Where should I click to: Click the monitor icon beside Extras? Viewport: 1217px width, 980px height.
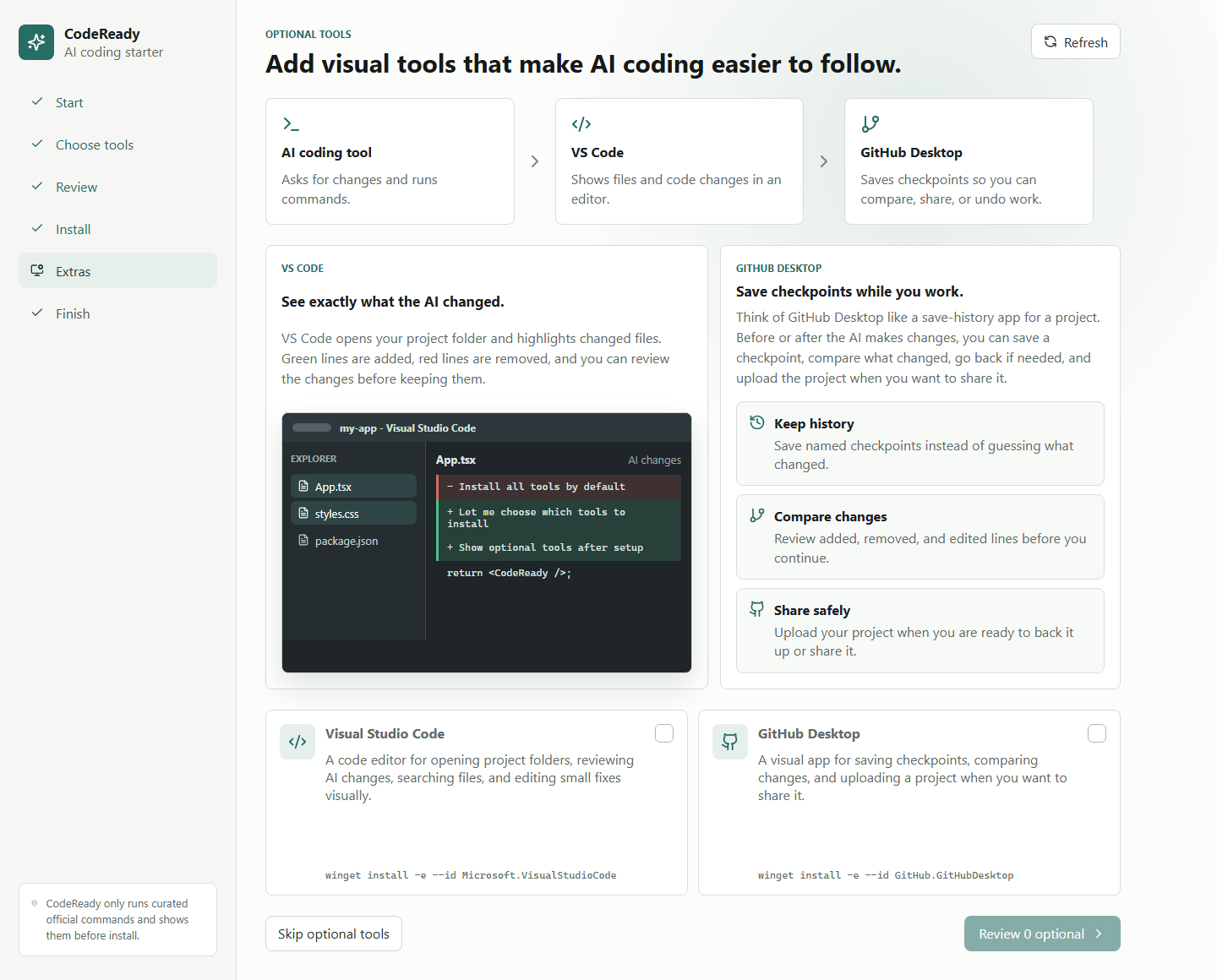click(x=37, y=270)
